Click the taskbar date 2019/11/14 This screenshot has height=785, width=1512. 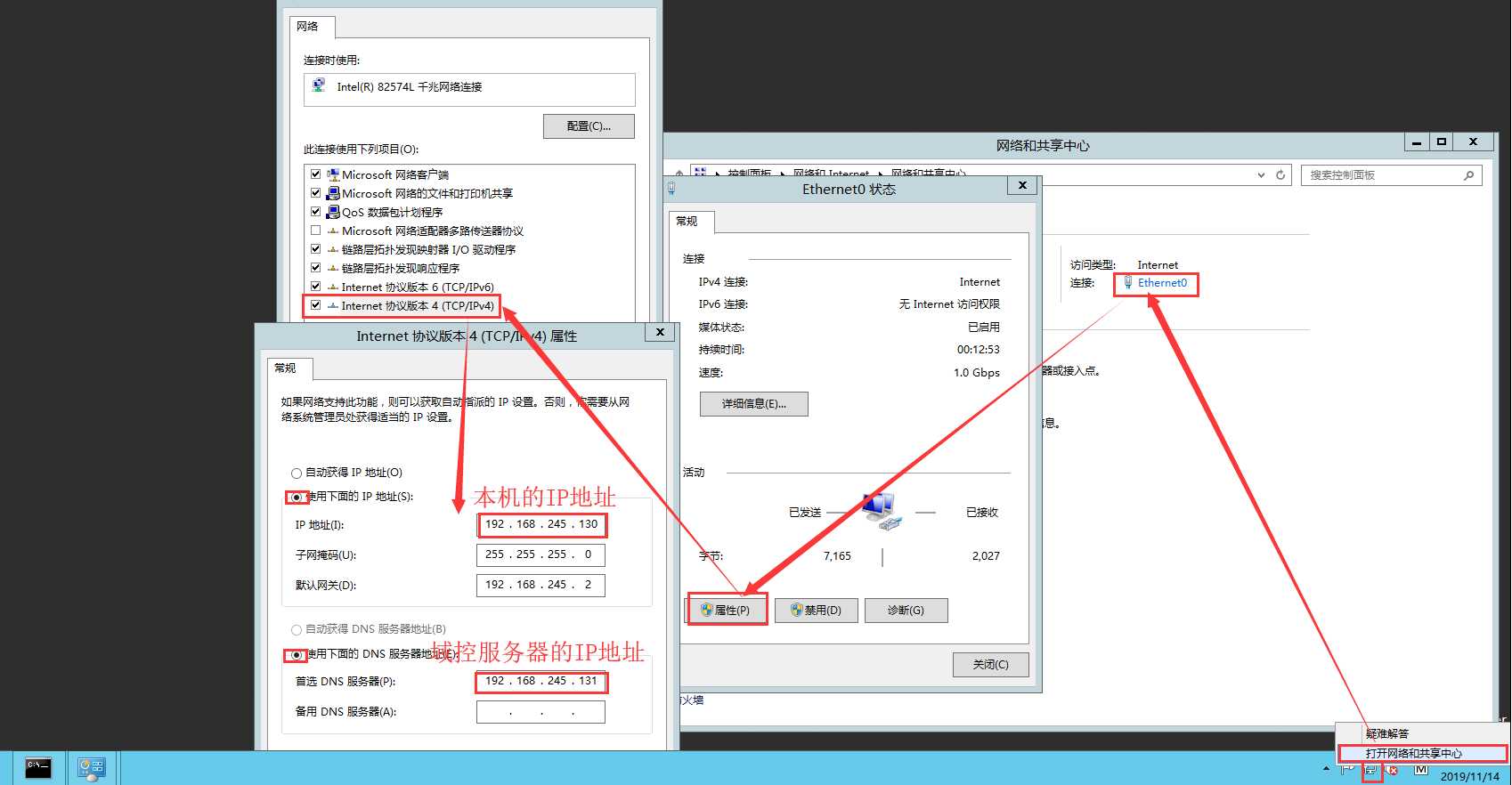pyautogui.click(x=1470, y=777)
